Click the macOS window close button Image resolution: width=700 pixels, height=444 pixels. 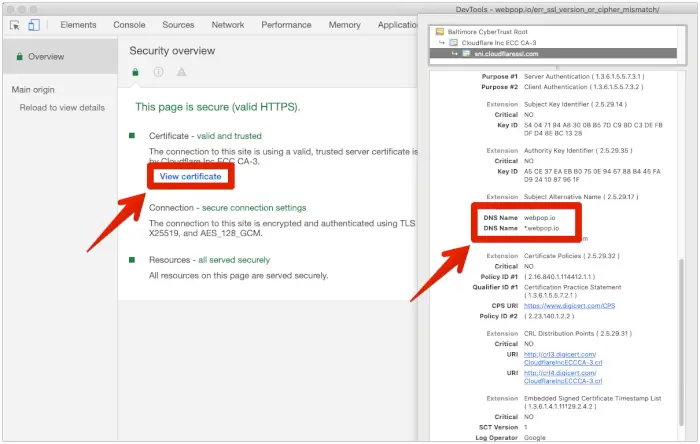[x=10, y=9]
